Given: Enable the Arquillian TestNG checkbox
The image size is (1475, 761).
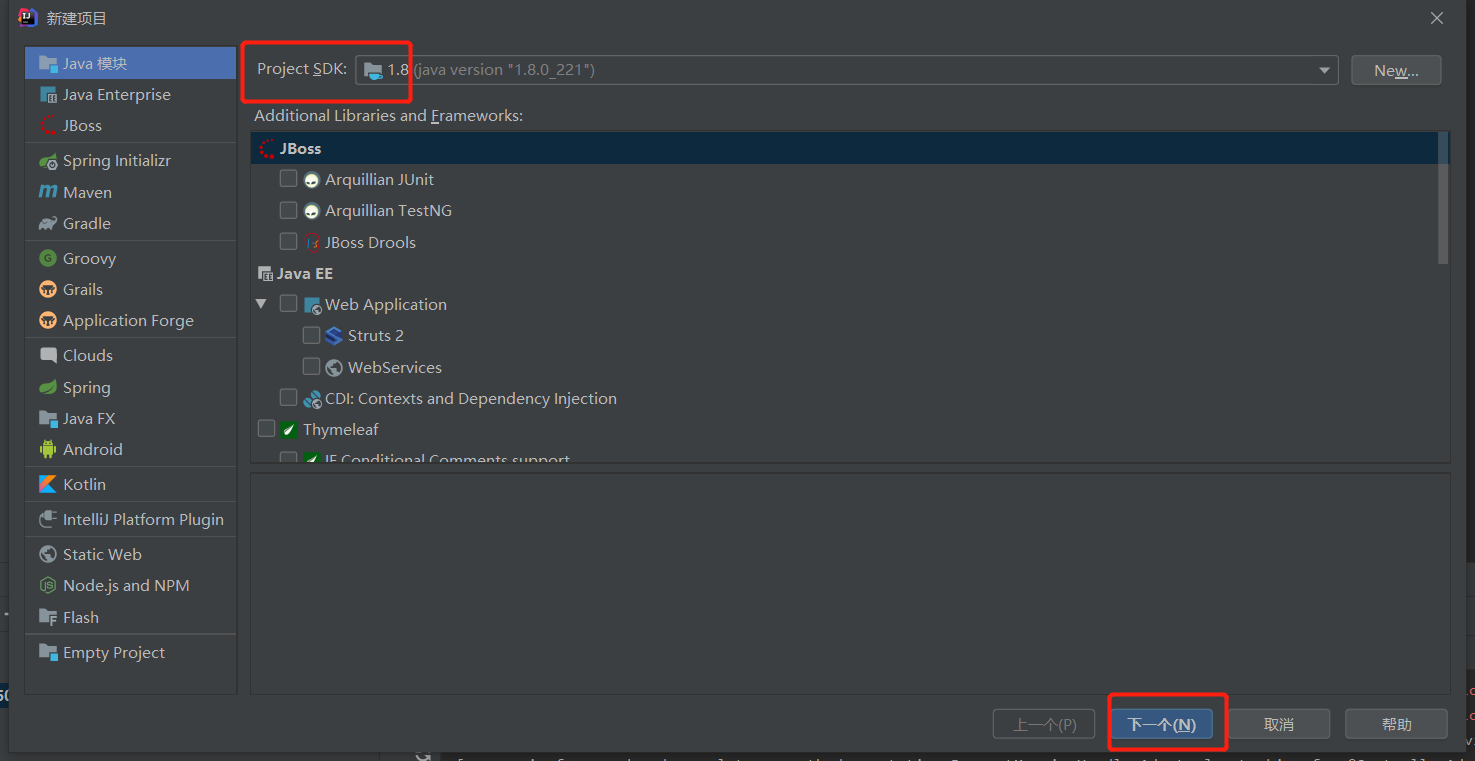Looking at the screenshot, I should coord(288,210).
